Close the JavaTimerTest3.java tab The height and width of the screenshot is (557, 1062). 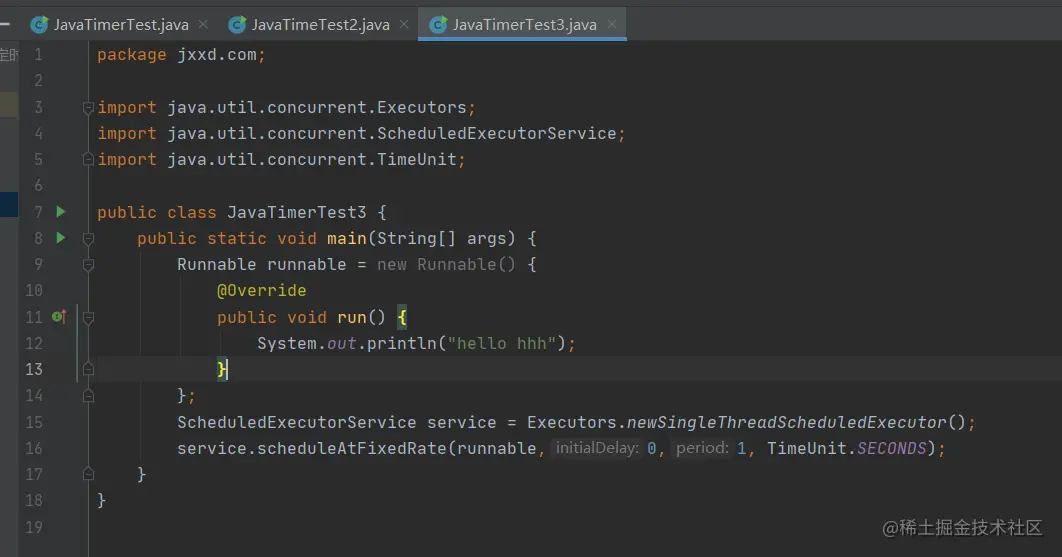612,24
